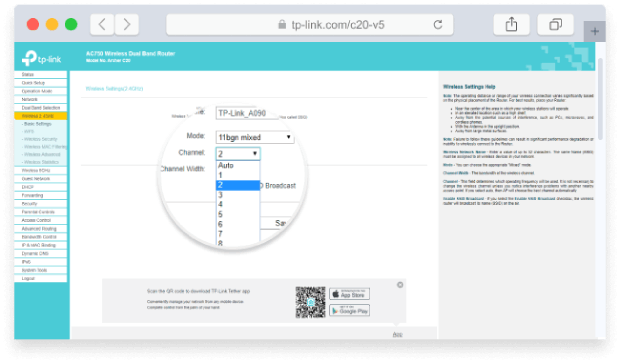Image resolution: width=620 pixels, height=363 pixels.
Task: Show all tabs with the overlapping squares icon
Action: click(555, 25)
